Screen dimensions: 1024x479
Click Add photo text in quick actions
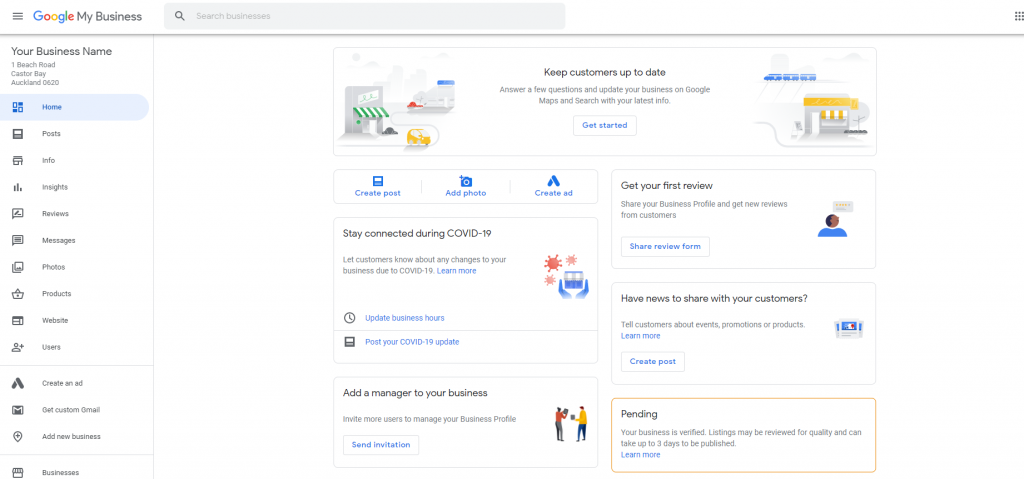coord(466,193)
